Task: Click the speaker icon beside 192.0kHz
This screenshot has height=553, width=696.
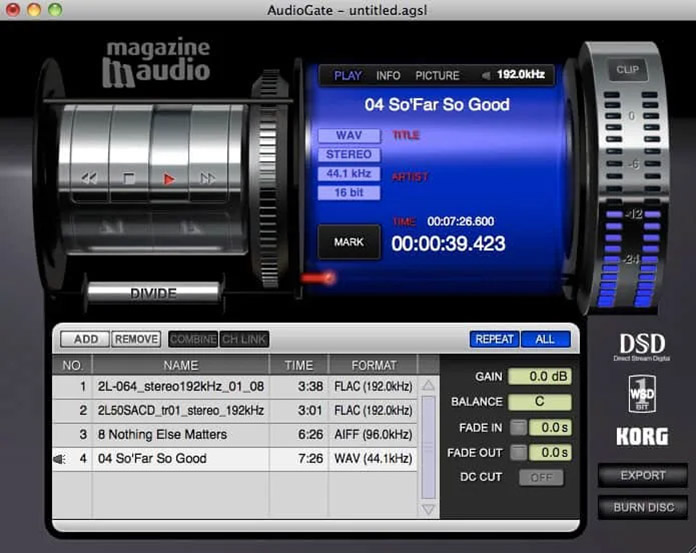Action: pyautogui.click(x=486, y=76)
